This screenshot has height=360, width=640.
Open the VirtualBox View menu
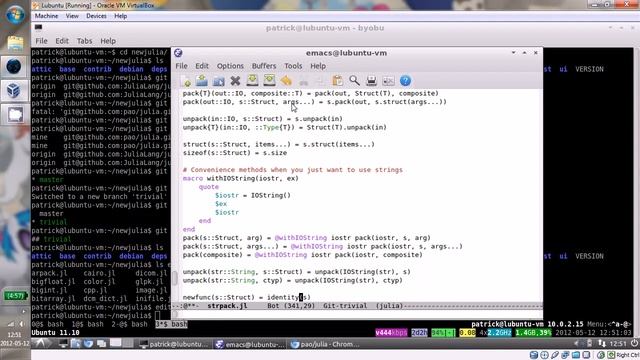(72, 16)
